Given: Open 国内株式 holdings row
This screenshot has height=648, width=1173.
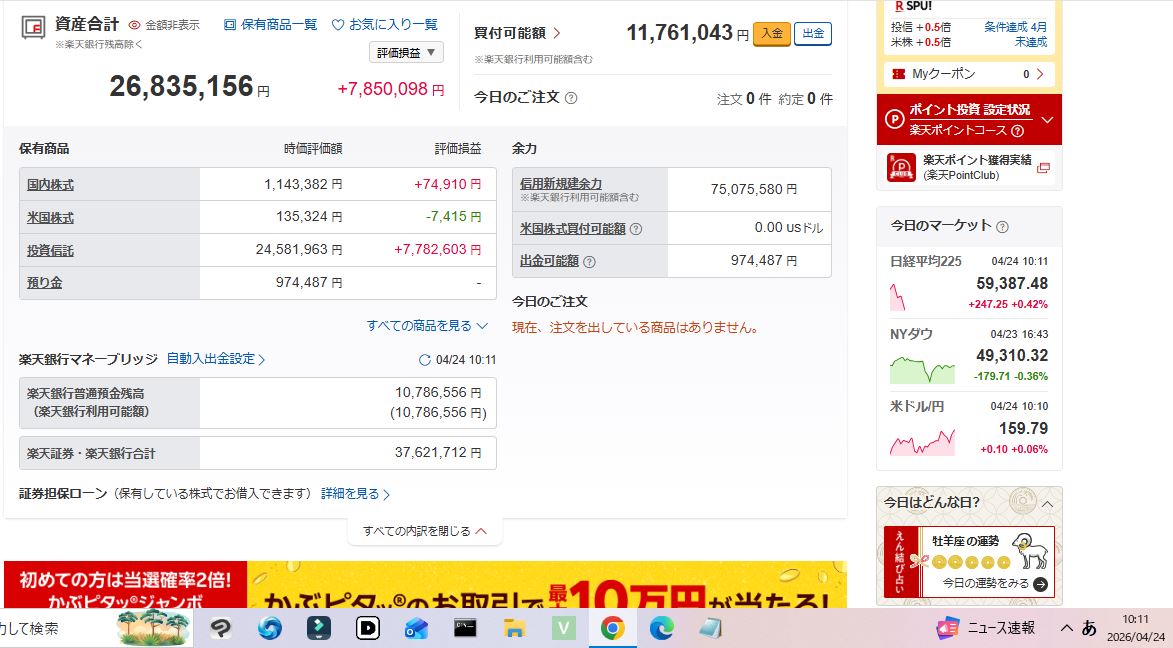Looking at the screenshot, I should click(50, 185).
